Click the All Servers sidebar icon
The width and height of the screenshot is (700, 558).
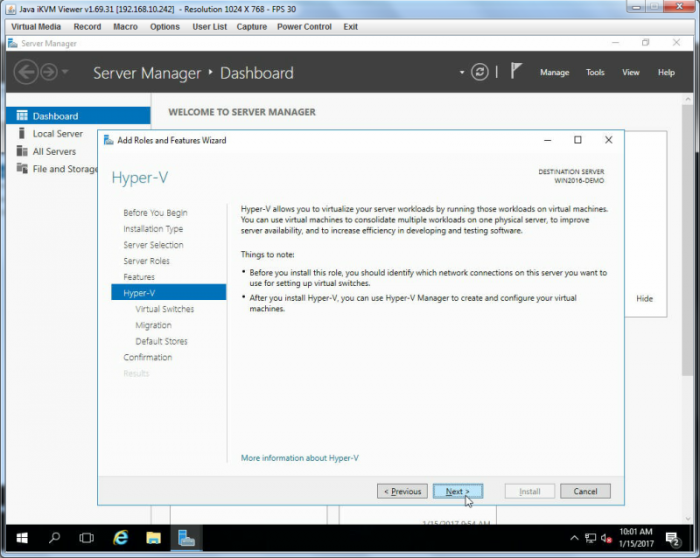22,151
